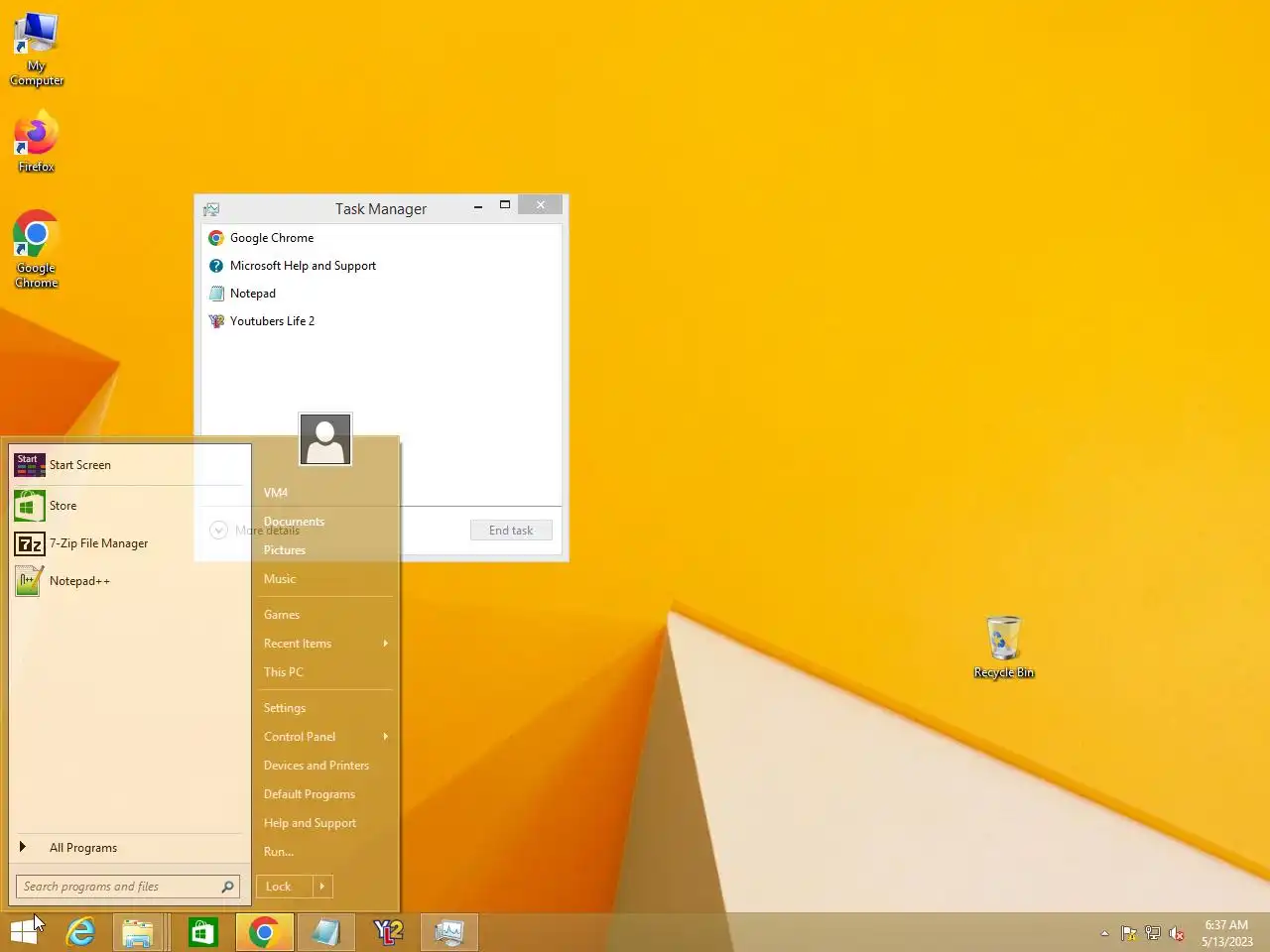Click the muted volume tray icon
Viewport: 1270px width, 952px height.
point(1177,933)
